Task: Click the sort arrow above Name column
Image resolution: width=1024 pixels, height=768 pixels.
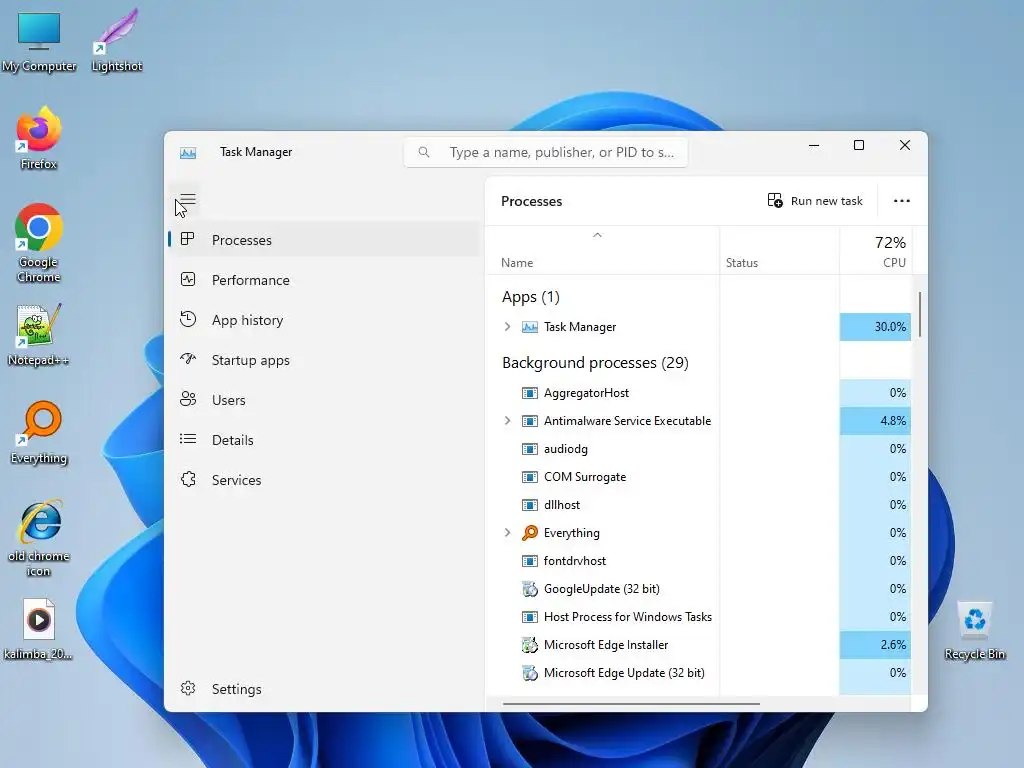Action: 597,235
